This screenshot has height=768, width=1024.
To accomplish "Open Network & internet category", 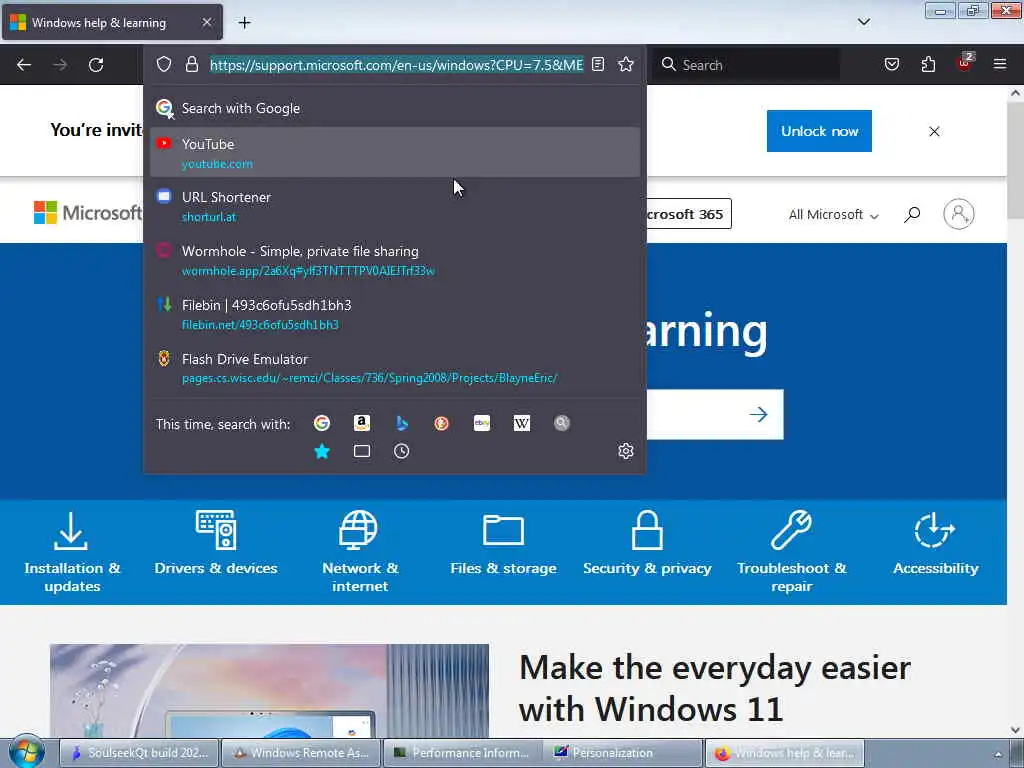I will (x=360, y=552).
